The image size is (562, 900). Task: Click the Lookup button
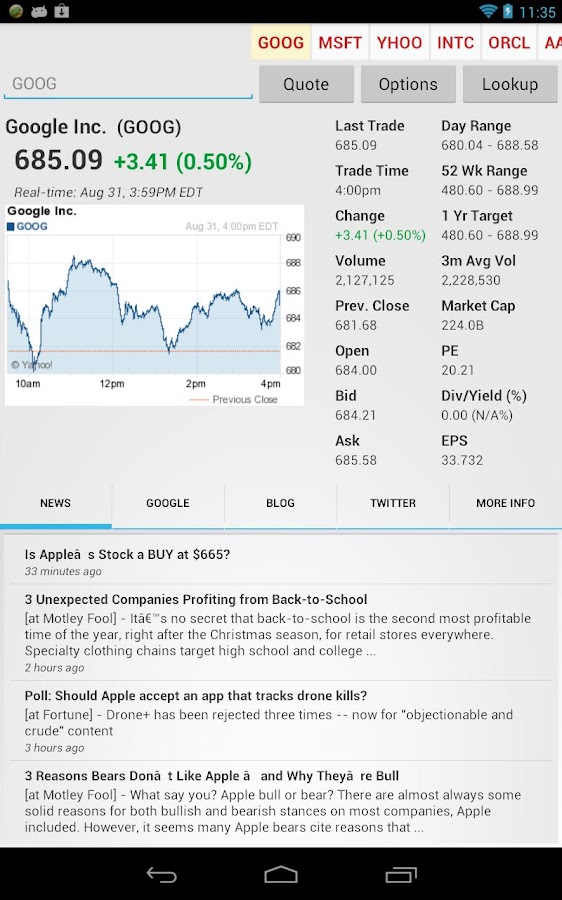coord(510,84)
